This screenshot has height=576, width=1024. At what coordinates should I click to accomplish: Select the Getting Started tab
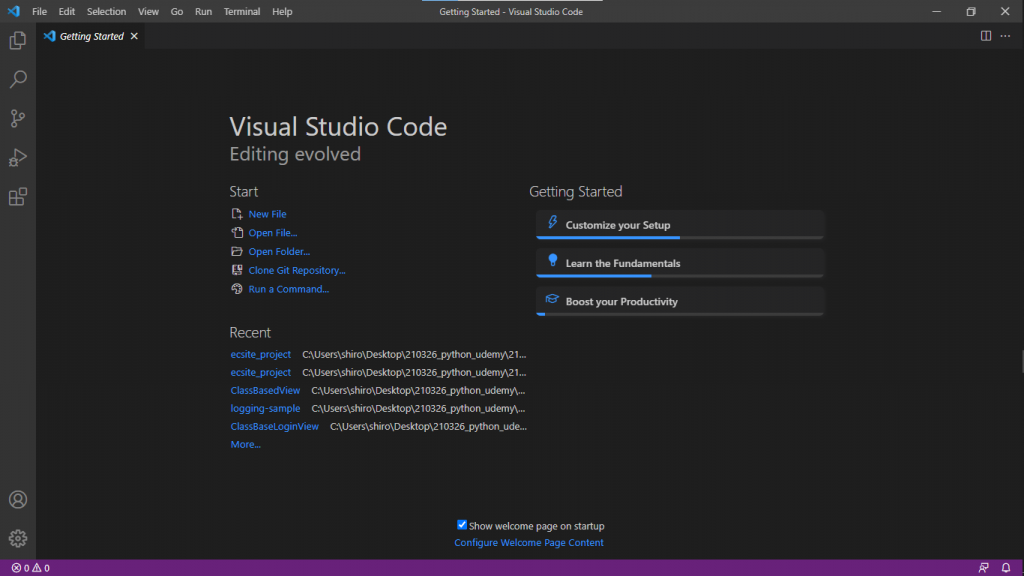[x=88, y=35]
